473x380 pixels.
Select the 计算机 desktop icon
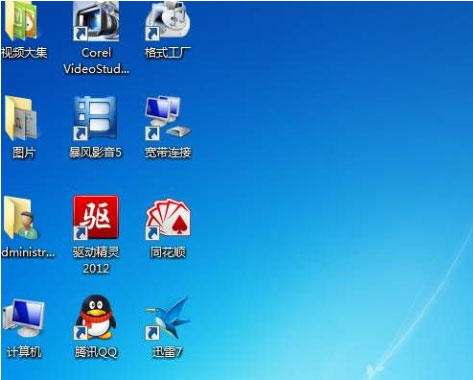(23, 318)
